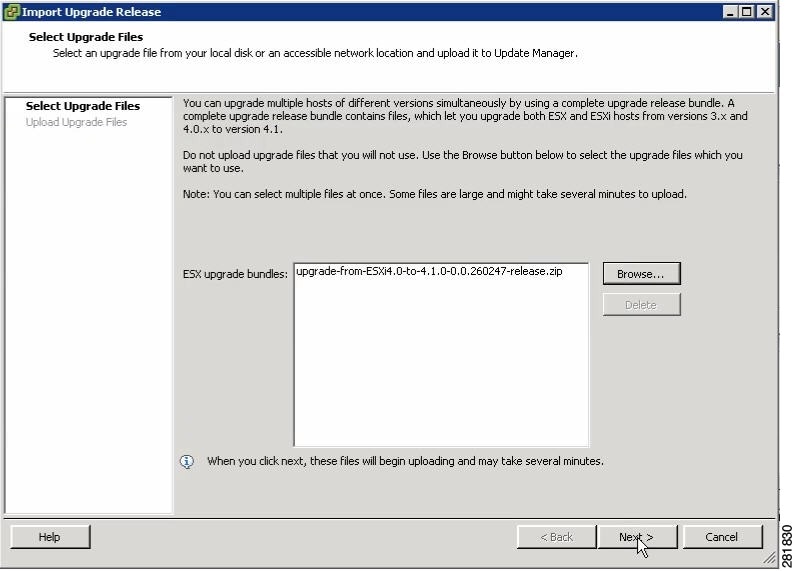This screenshot has width=796, height=571.
Task: Click the Browse... button
Action: [x=641, y=274]
